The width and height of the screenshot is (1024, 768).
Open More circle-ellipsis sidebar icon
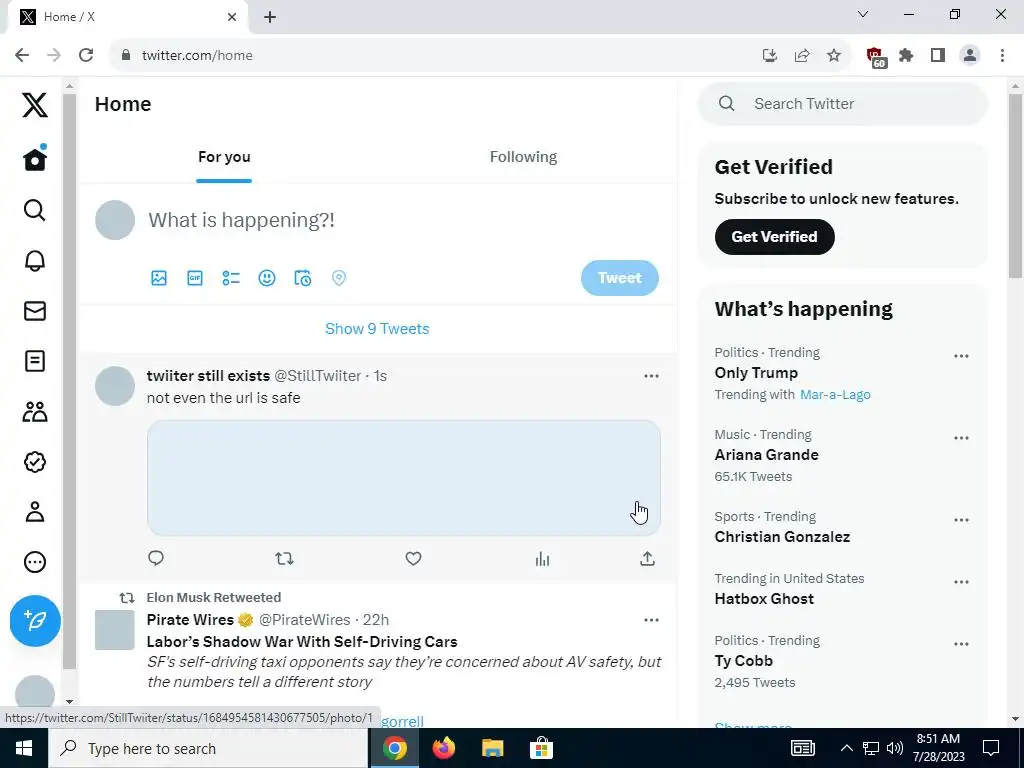point(35,562)
